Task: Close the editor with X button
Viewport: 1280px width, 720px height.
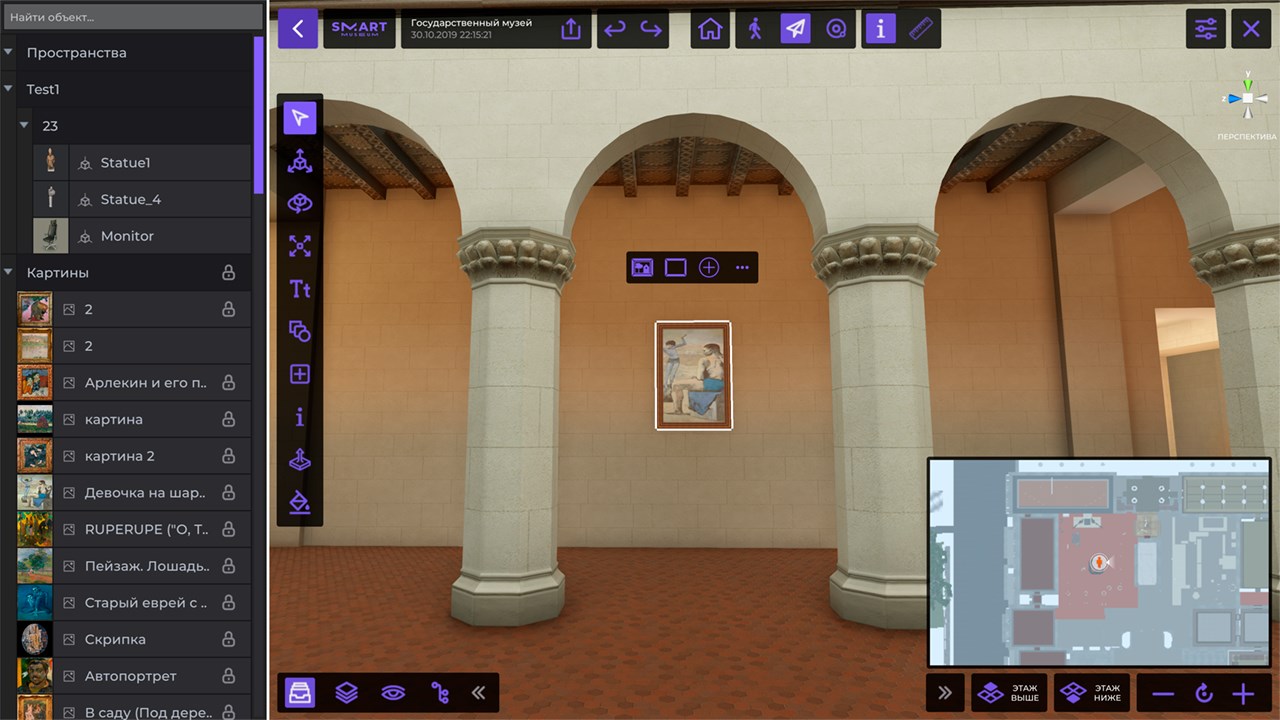Action: [x=1251, y=29]
